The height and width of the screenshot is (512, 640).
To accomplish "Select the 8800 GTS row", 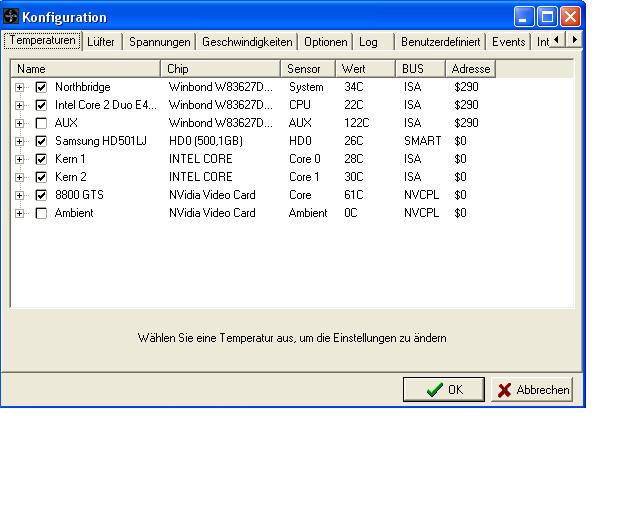I will point(80,195).
